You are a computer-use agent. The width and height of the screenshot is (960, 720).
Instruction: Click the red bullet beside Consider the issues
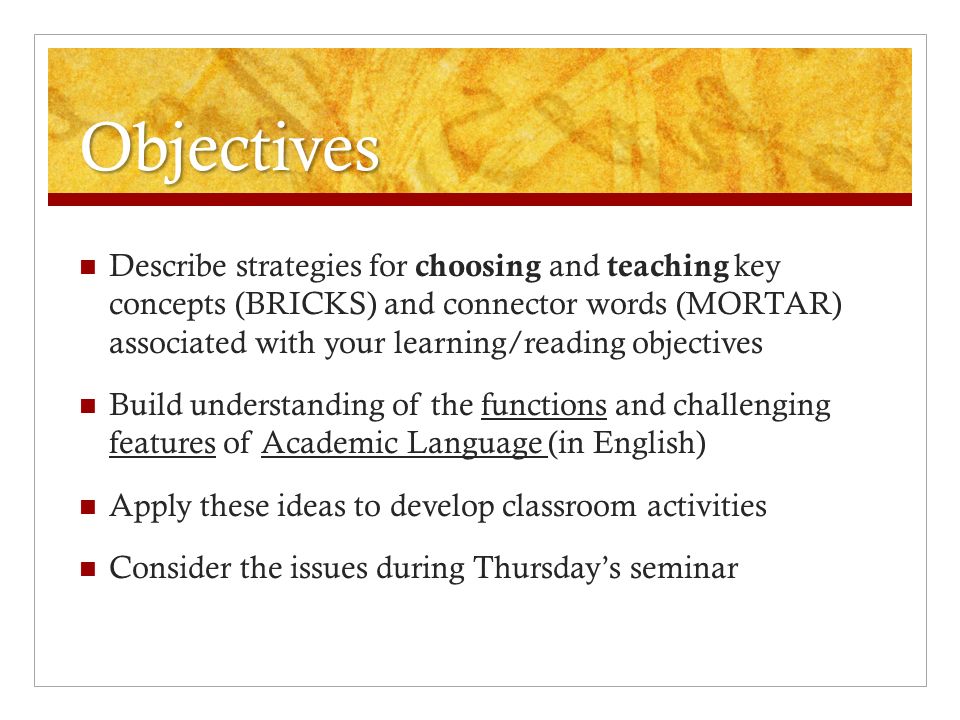pyautogui.click(x=88, y=569)
